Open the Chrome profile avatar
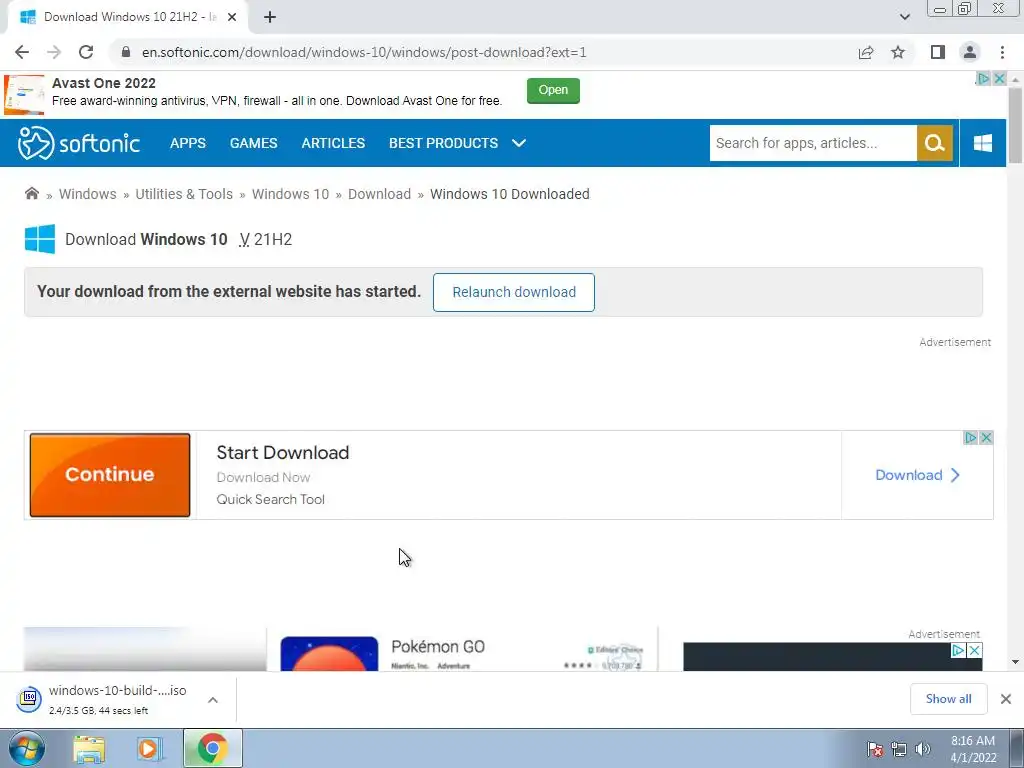The height and width of the screenshot is (768, 1024). click(x=970, y=52)
